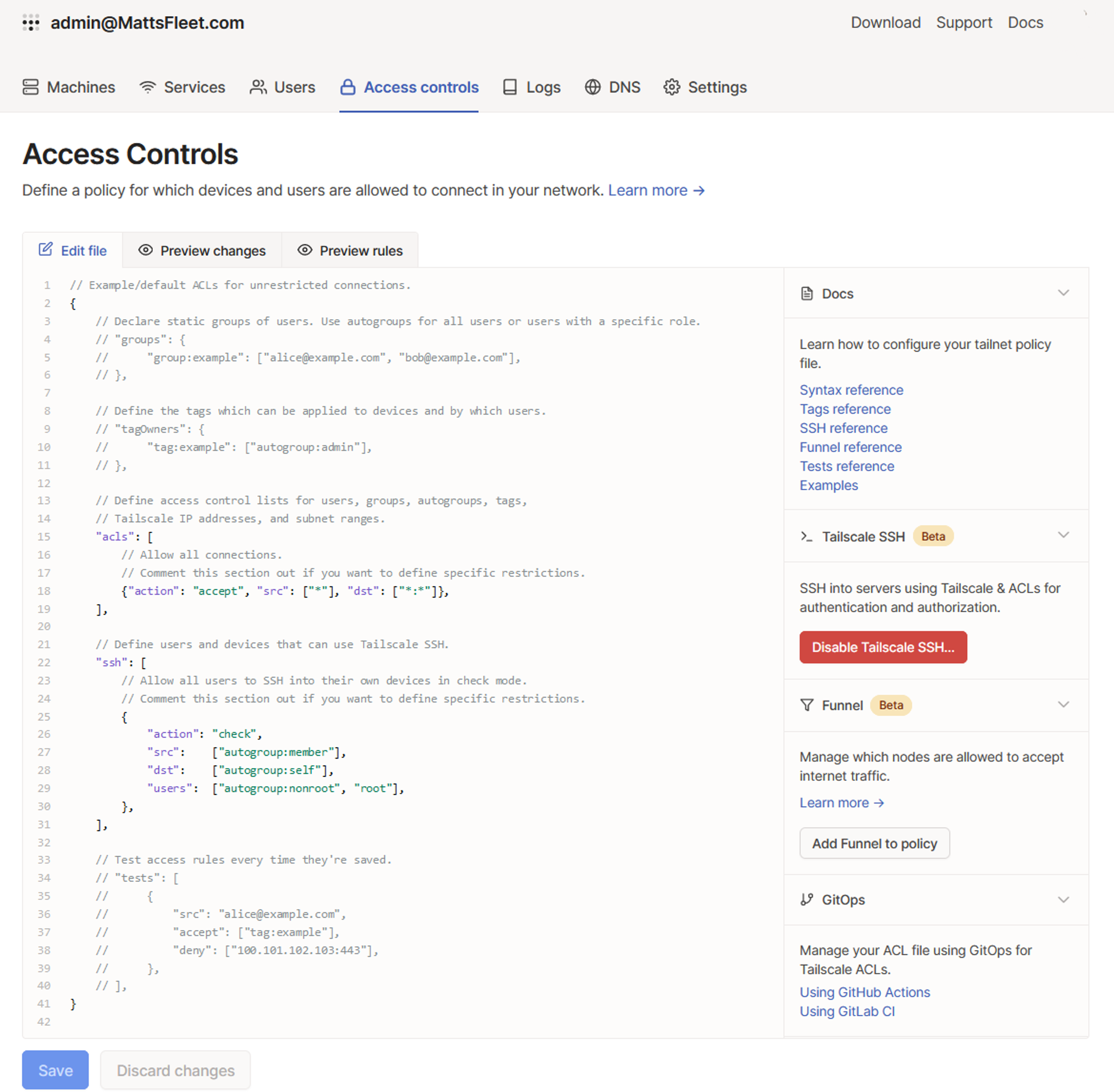Open Using GitHub Actions link
The width and height of the screenshot is (1114, 1092).
pyautogui.click(x=865, y=992)
